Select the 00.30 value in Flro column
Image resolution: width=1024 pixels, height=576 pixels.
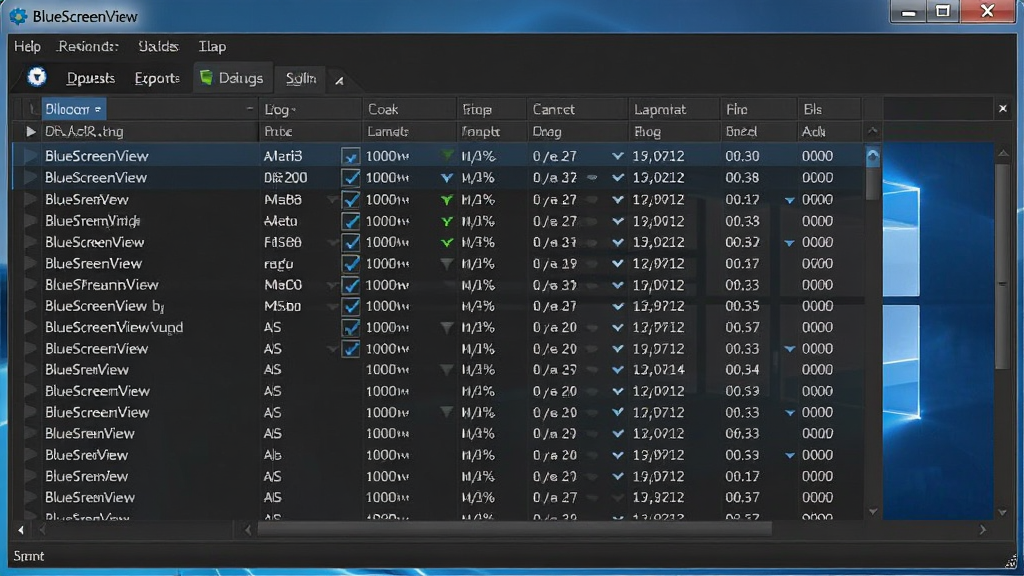pyautogui.click(x=742, y=156)
